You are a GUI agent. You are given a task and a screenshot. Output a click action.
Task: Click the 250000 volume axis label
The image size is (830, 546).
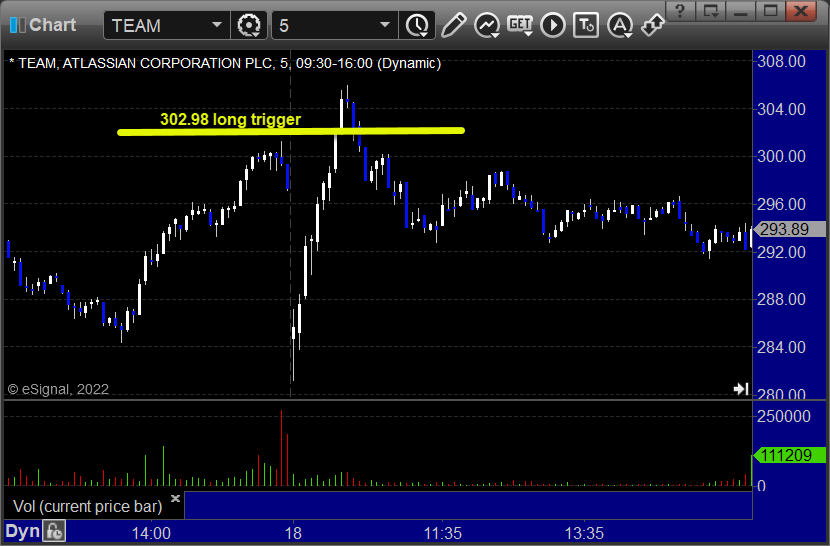(x=784, y=416)
